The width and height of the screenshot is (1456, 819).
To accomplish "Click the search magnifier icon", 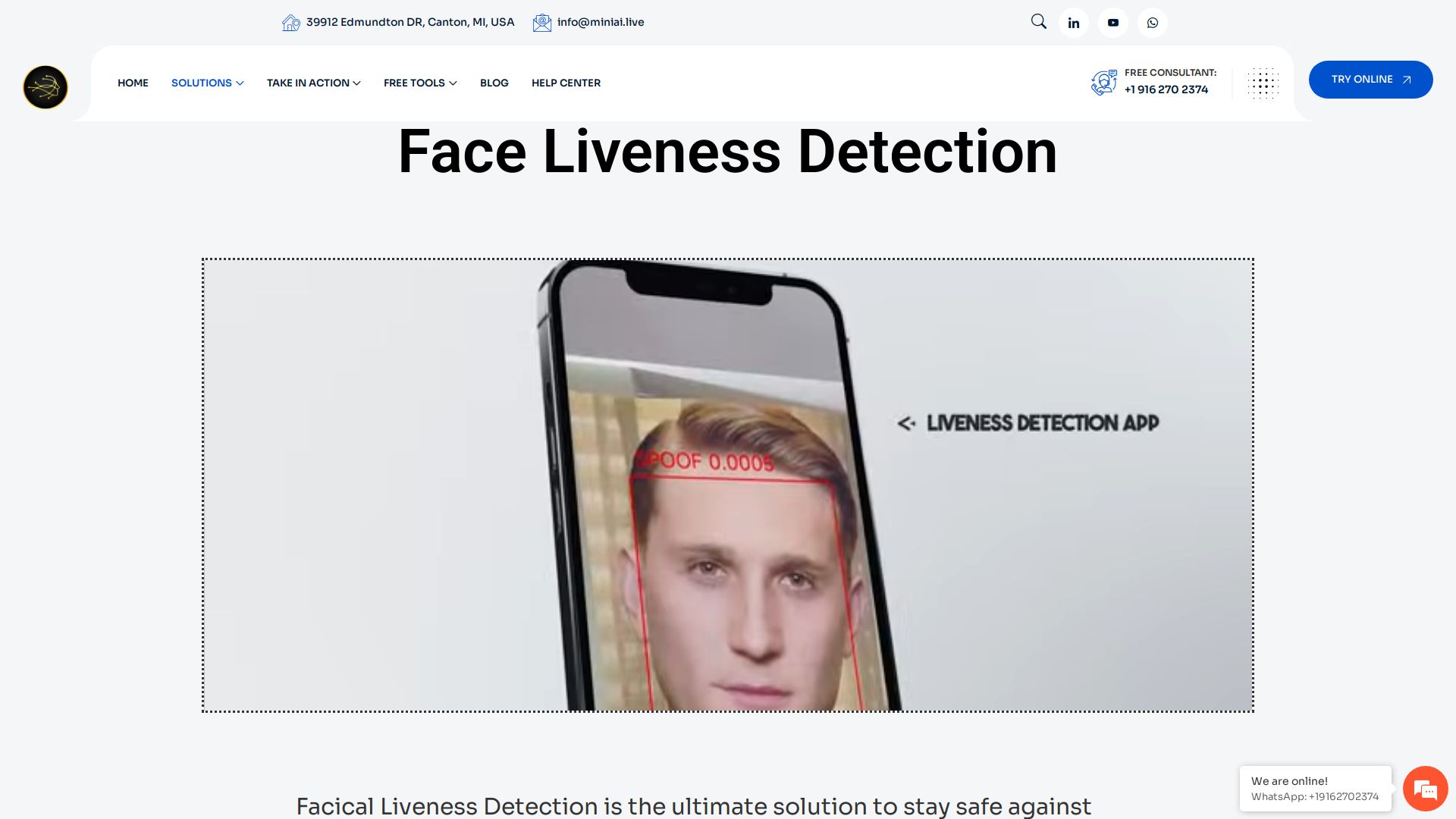I will click(x=1038, y=22).
